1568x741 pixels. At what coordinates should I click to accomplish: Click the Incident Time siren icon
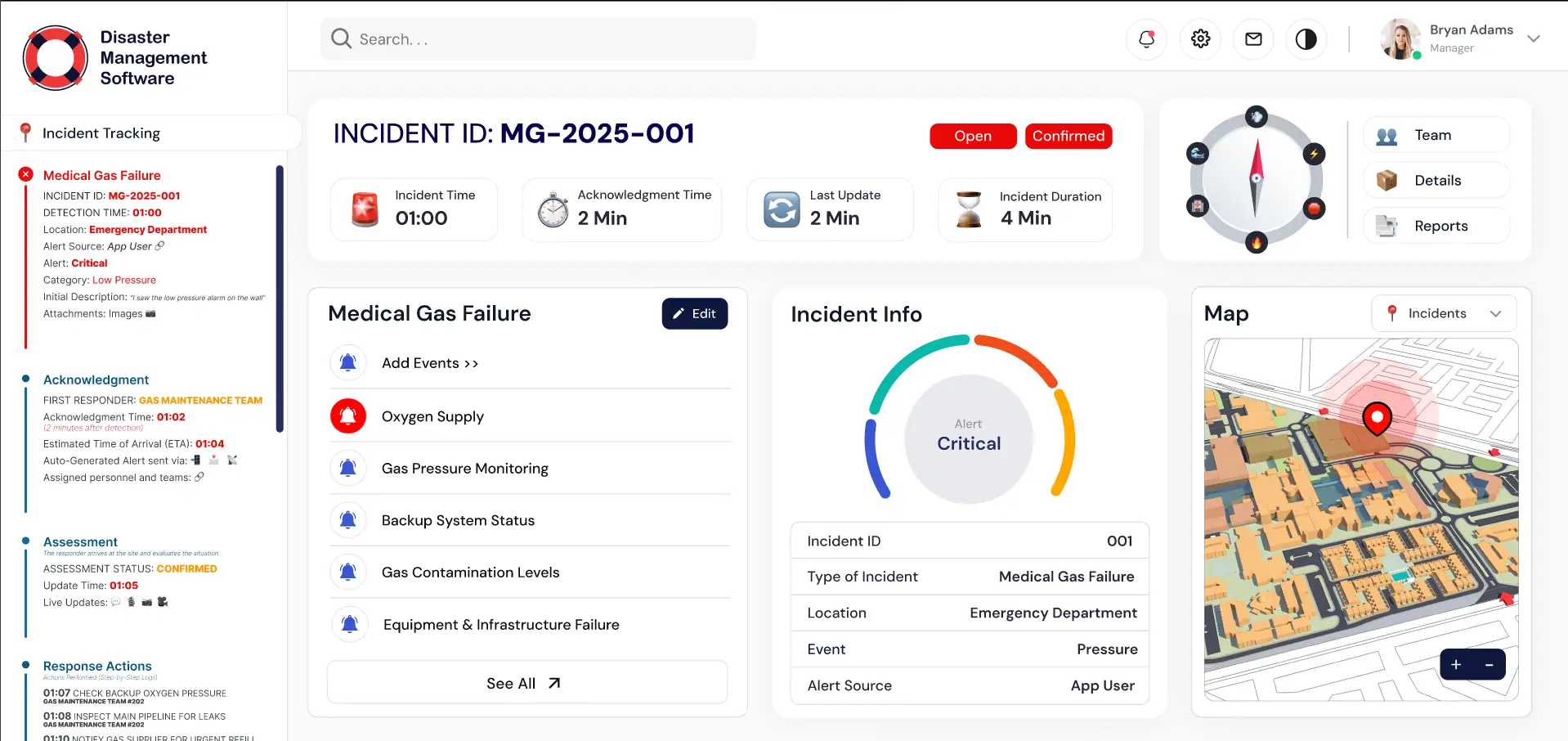coord(365,209)
